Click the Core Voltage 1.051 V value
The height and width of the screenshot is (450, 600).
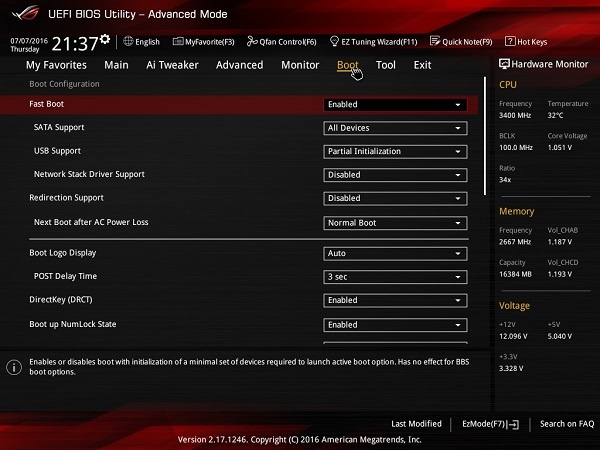[559, 147]
